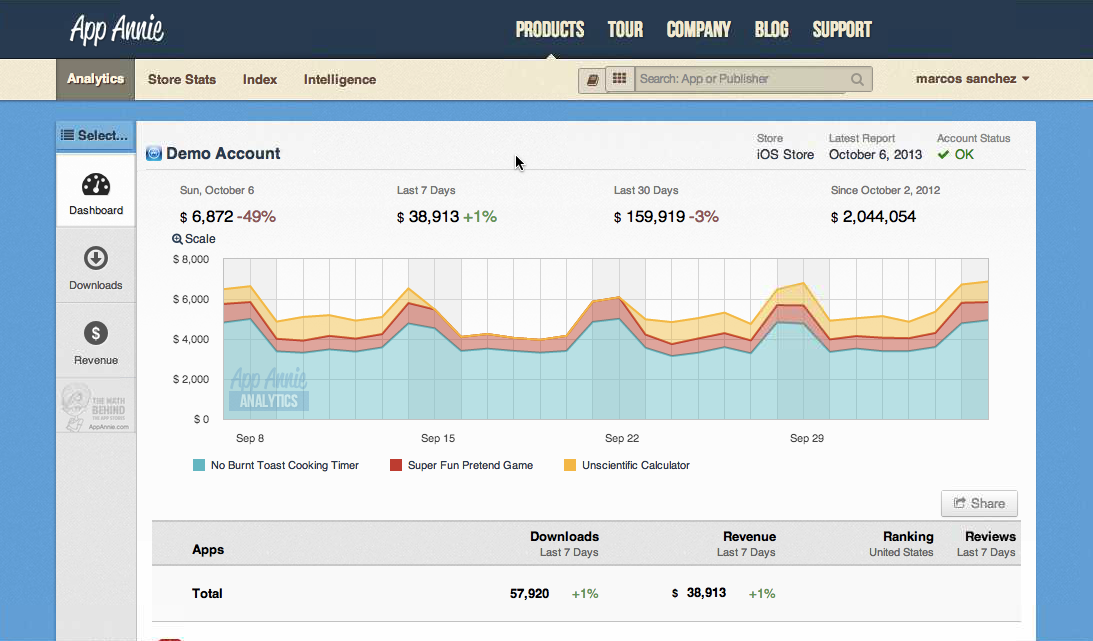
Task: Toggle Super Fun Pretend Game legend swatch
Action: (396, 465)
